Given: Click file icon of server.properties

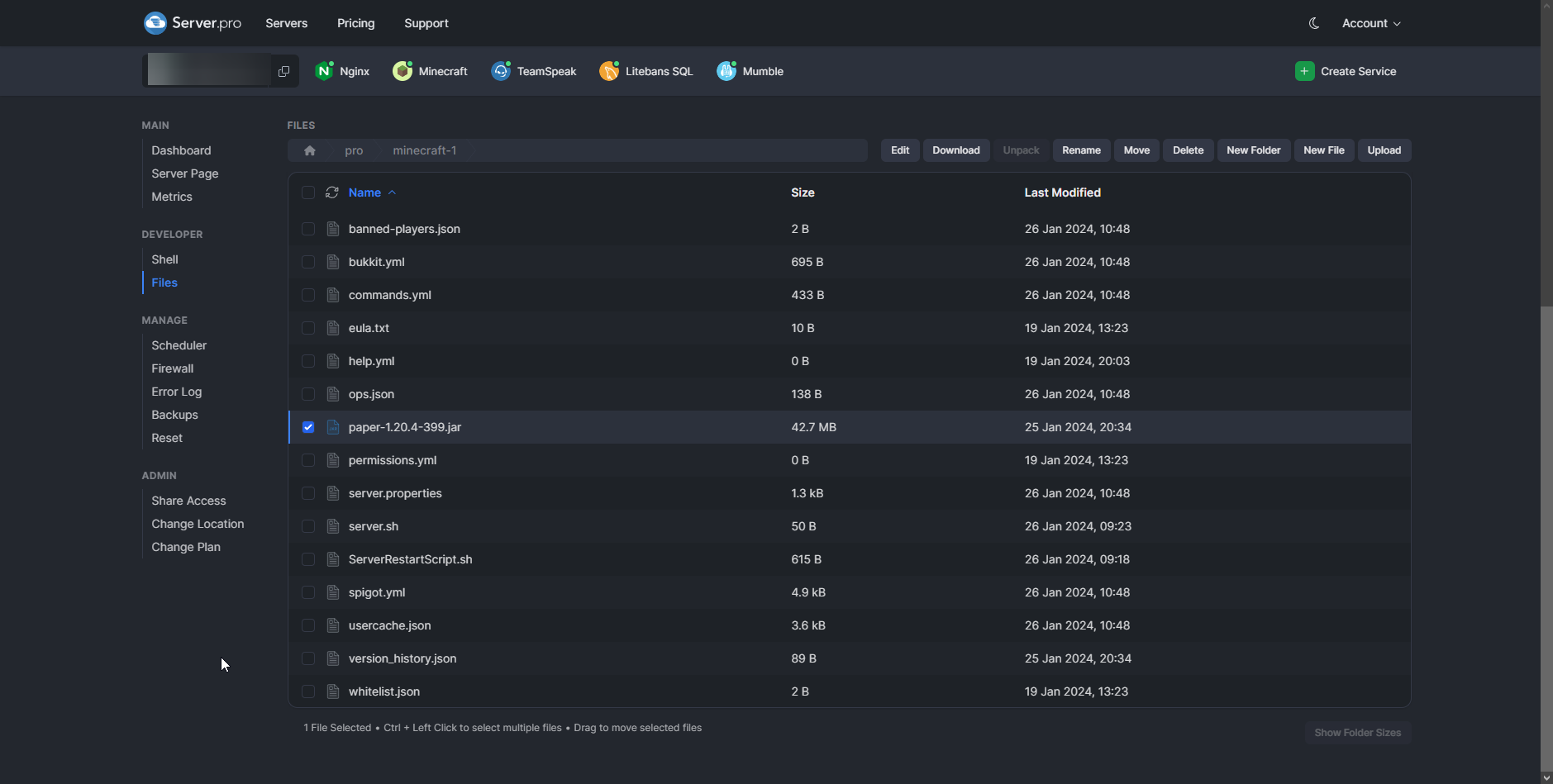Looking at the screenshot, I should click(x=333, y=493).
